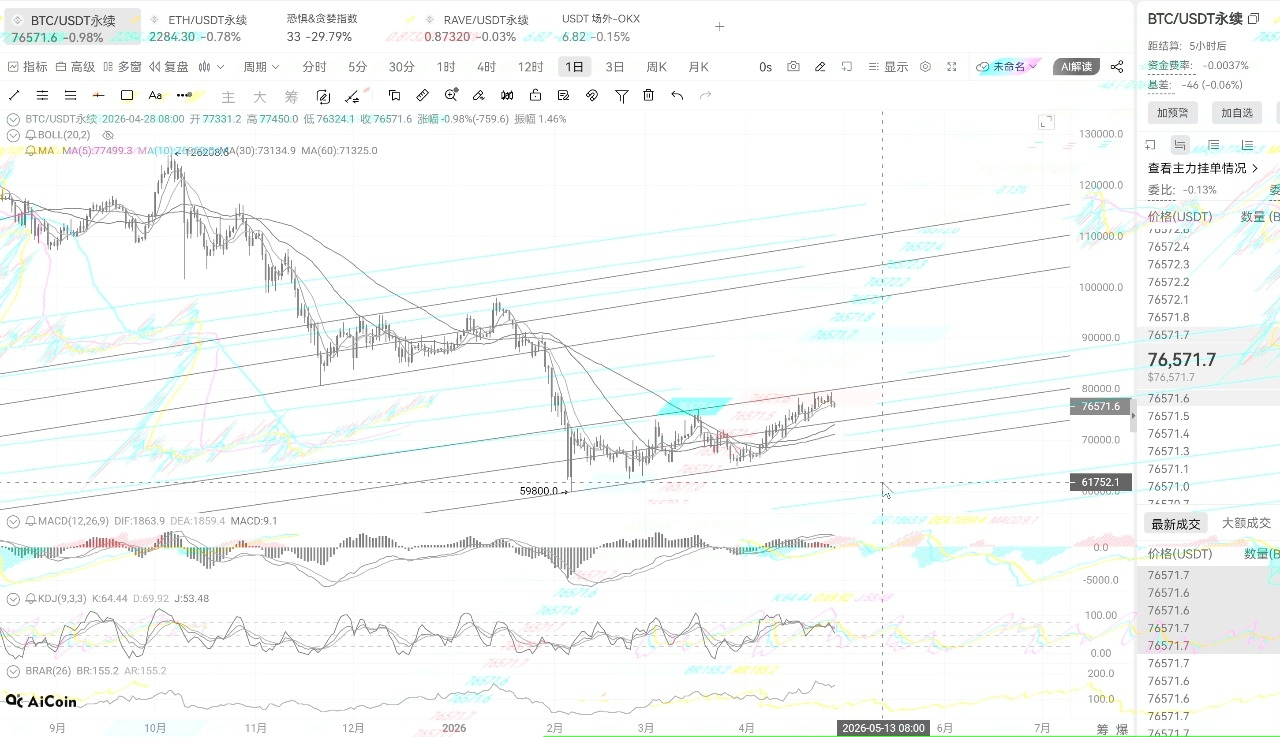
Task: Switch to USDT 场外-OKX tab
Action: point(600,28)
